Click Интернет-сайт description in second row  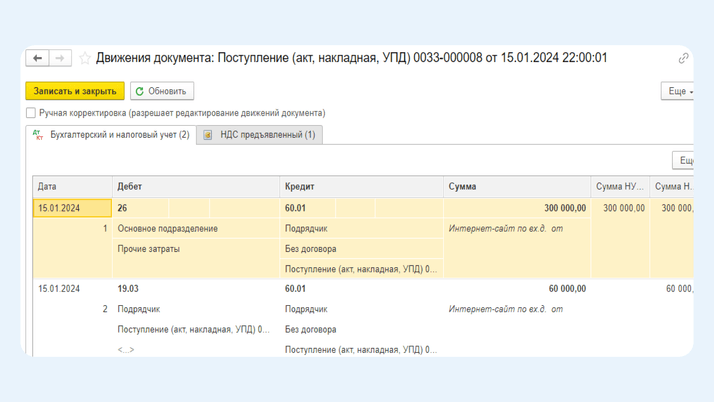[x=506, y=309]
